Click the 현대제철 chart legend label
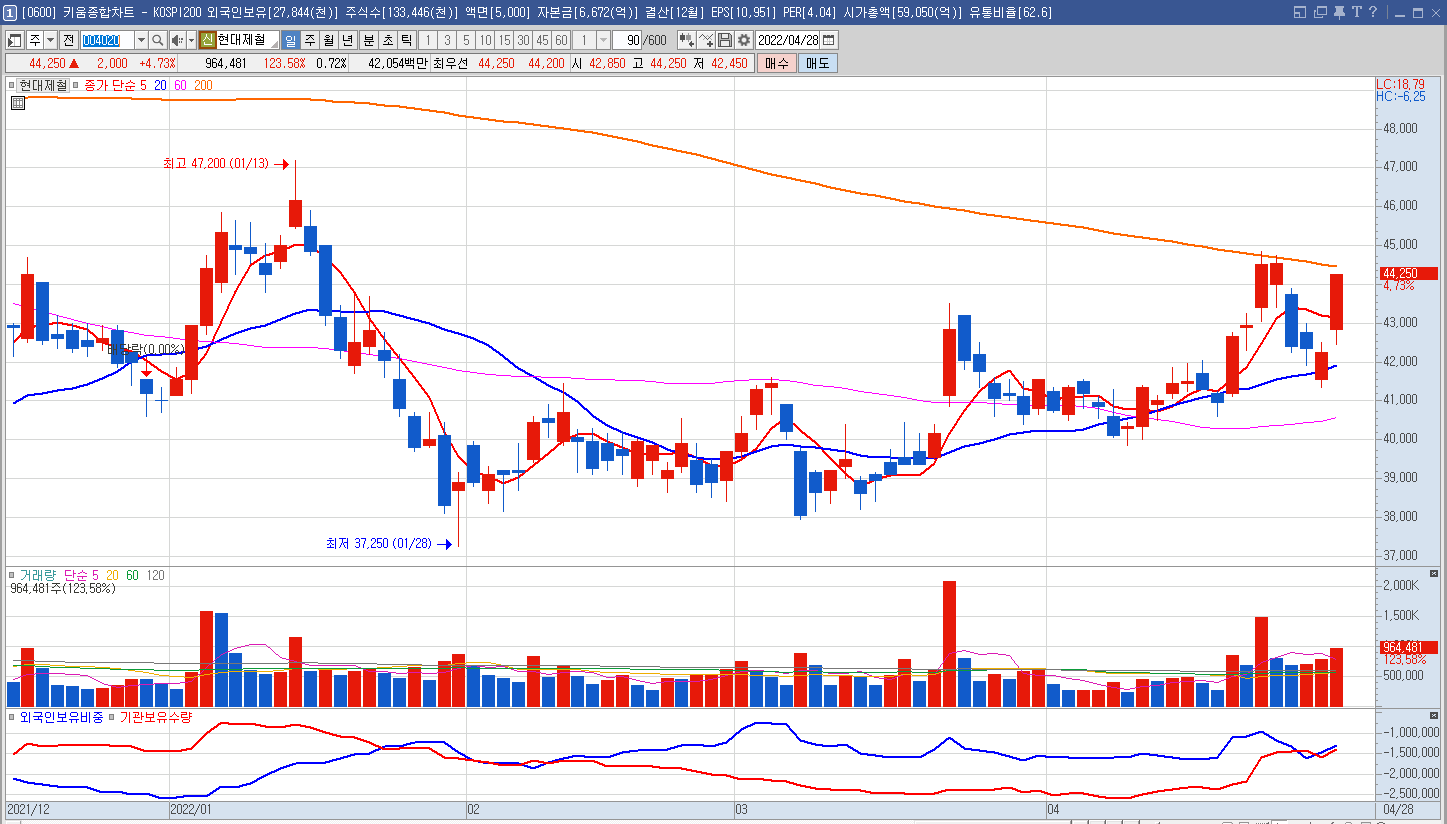Screen dimensions: 1447x824 [x=43, y=85]
